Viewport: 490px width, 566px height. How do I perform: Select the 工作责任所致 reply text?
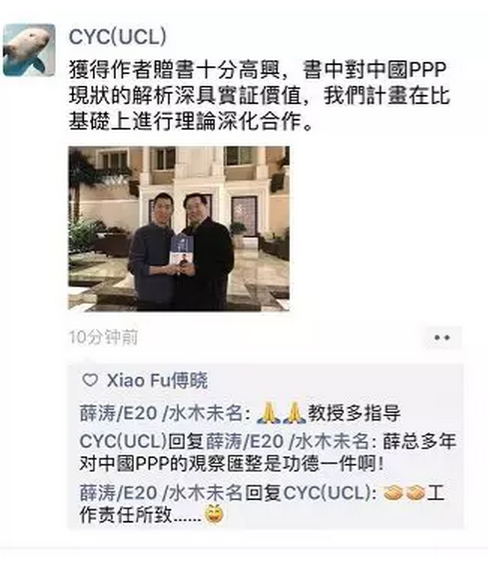click(140, 515)
